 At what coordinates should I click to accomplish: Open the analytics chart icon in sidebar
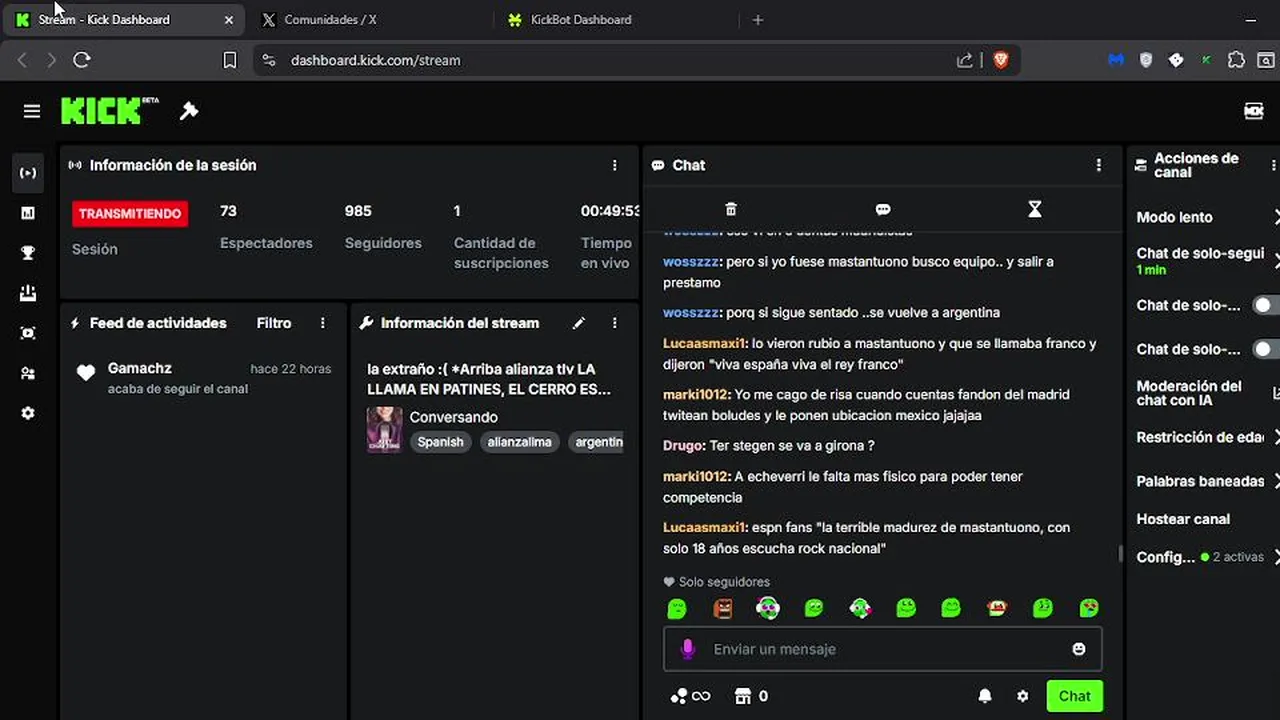click(x=28, y=213)
